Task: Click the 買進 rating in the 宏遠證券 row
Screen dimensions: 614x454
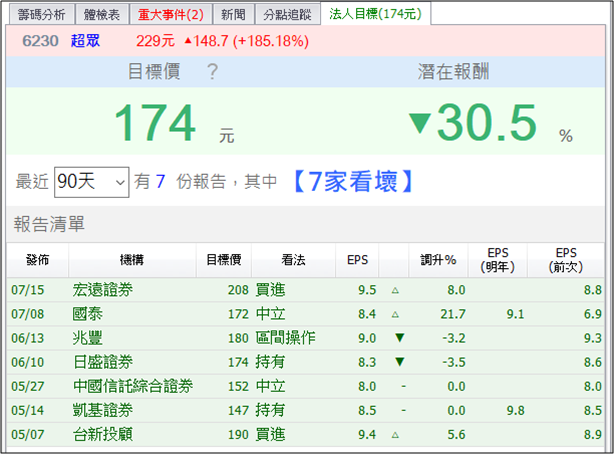Action: pos(270,290)
